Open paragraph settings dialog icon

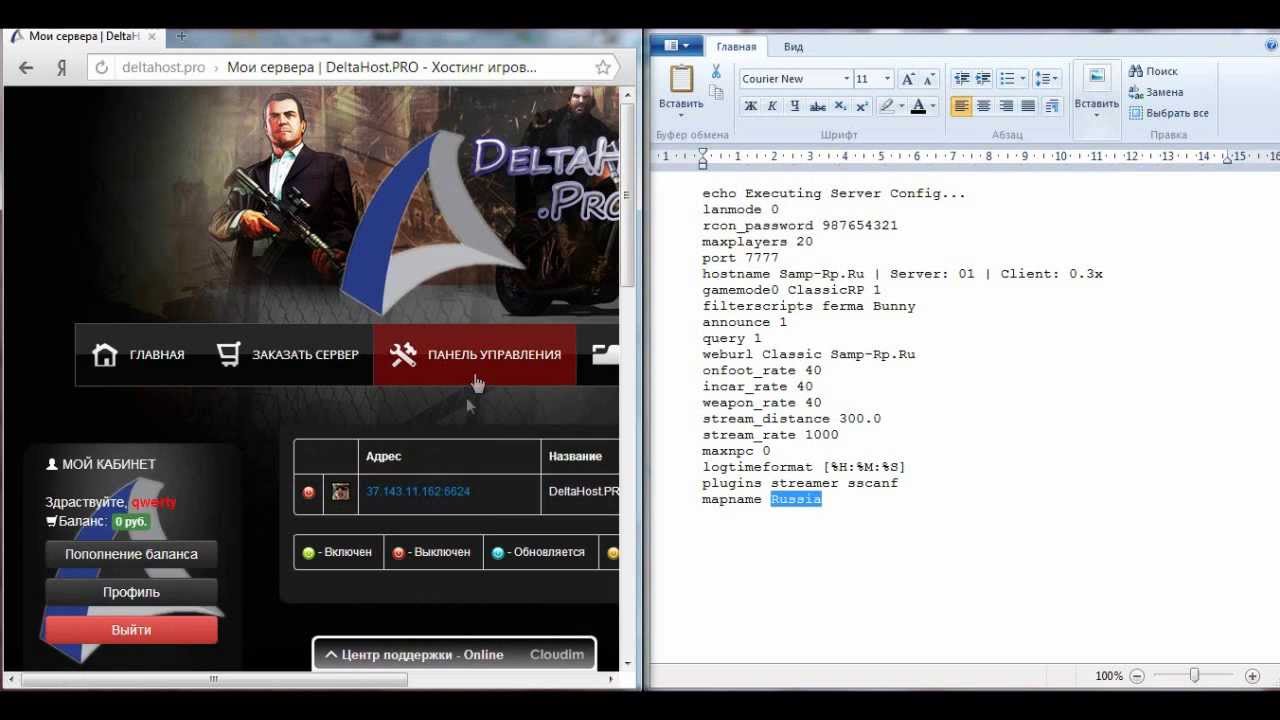coord(1051,106)
